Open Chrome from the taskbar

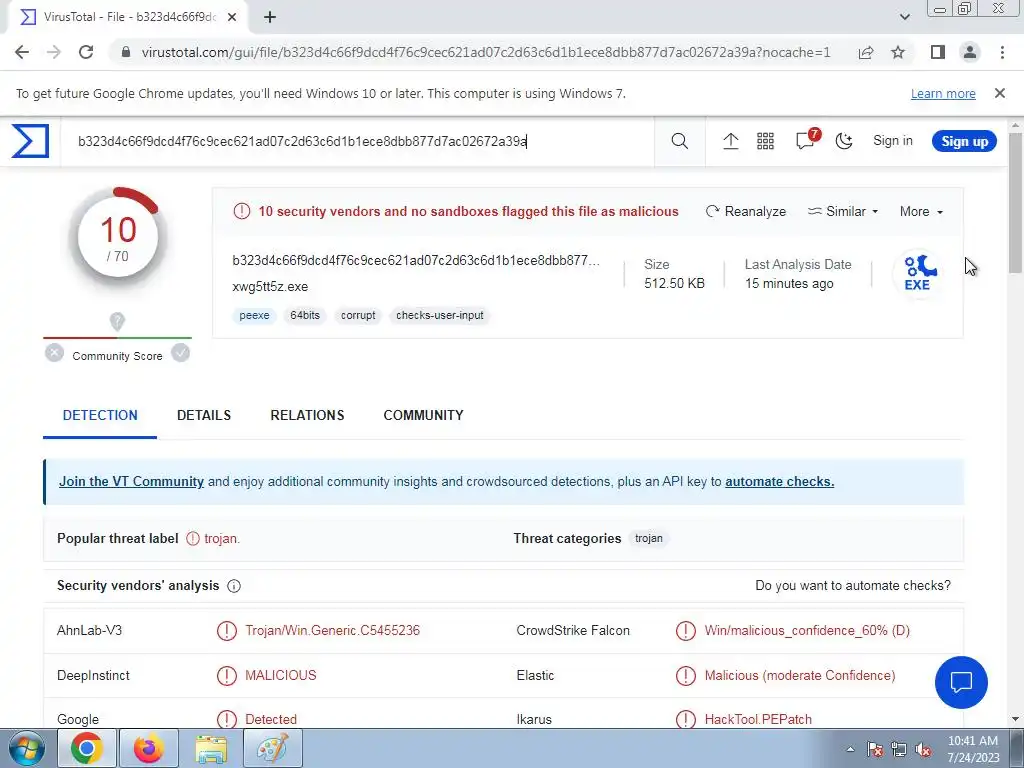tap(87, 748)
